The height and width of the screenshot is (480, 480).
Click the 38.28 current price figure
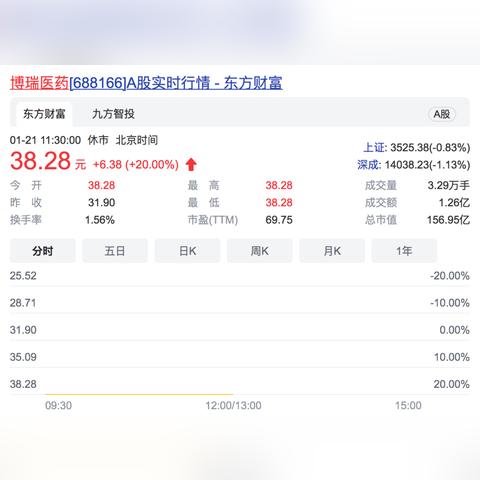[x=40, y=161]
